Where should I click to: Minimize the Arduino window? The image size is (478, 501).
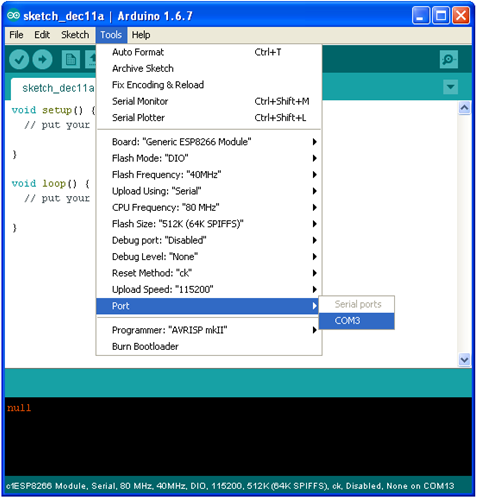[420, 15]
